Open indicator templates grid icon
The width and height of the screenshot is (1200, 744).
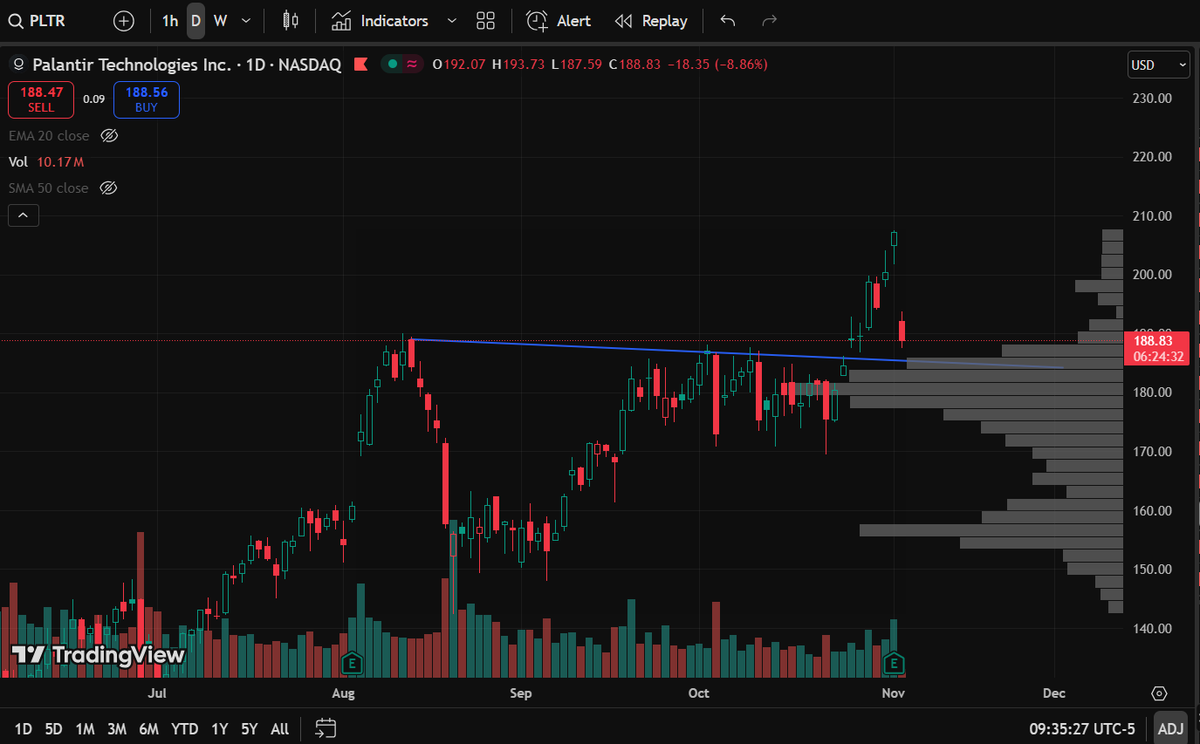pos(486,21)
